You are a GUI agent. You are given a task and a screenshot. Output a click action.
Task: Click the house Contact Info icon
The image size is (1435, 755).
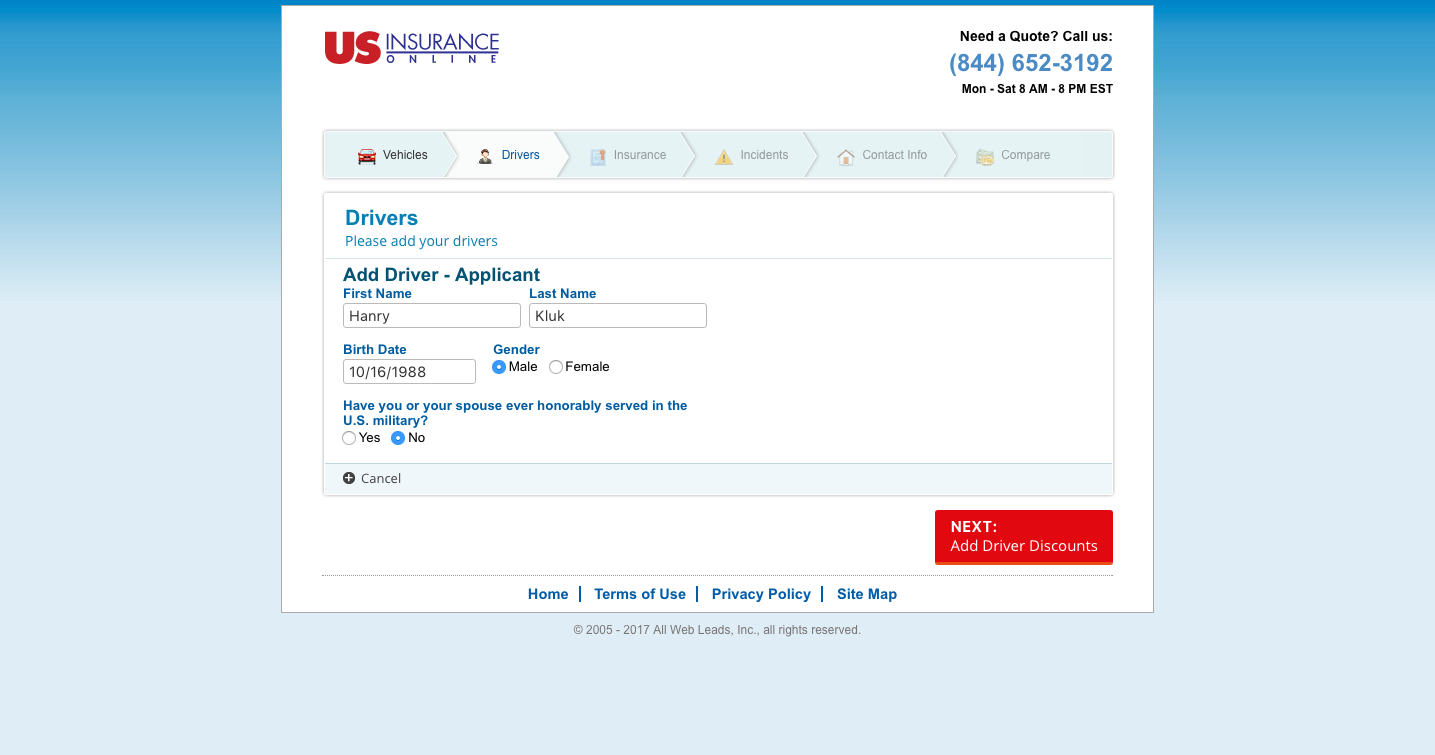(846, 156)
